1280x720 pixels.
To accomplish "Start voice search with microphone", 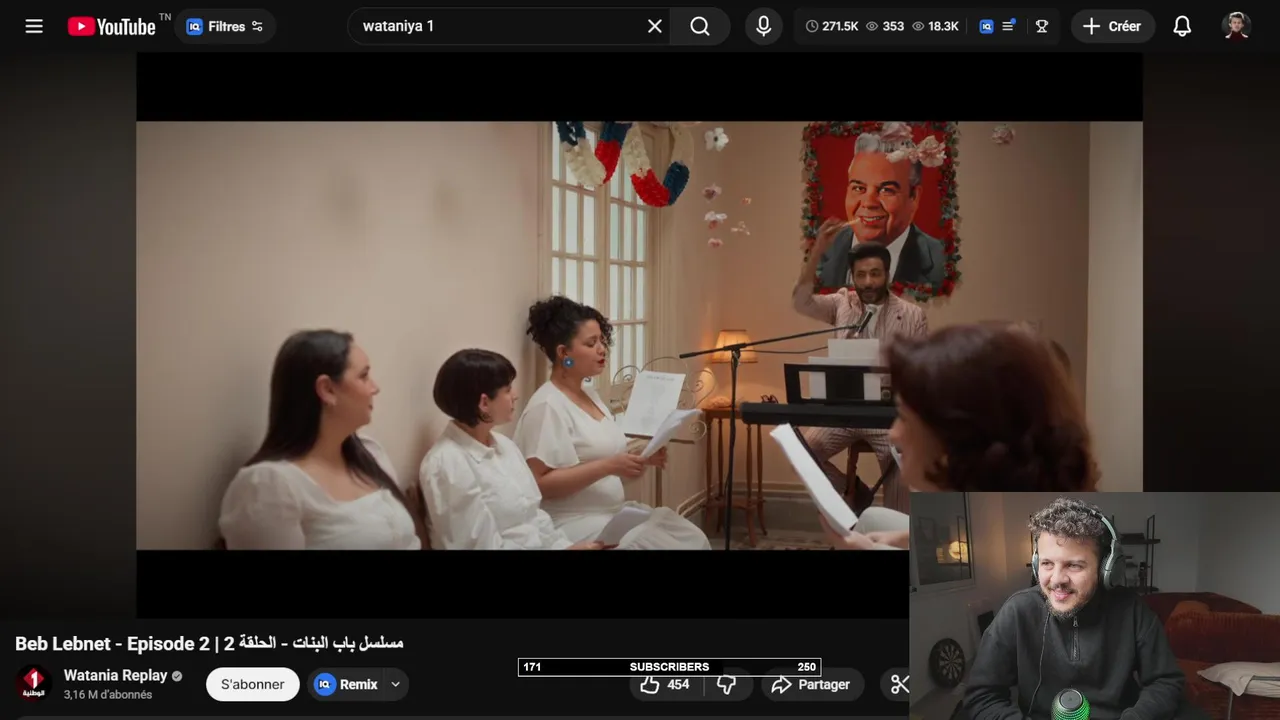I will click(763, 26).
